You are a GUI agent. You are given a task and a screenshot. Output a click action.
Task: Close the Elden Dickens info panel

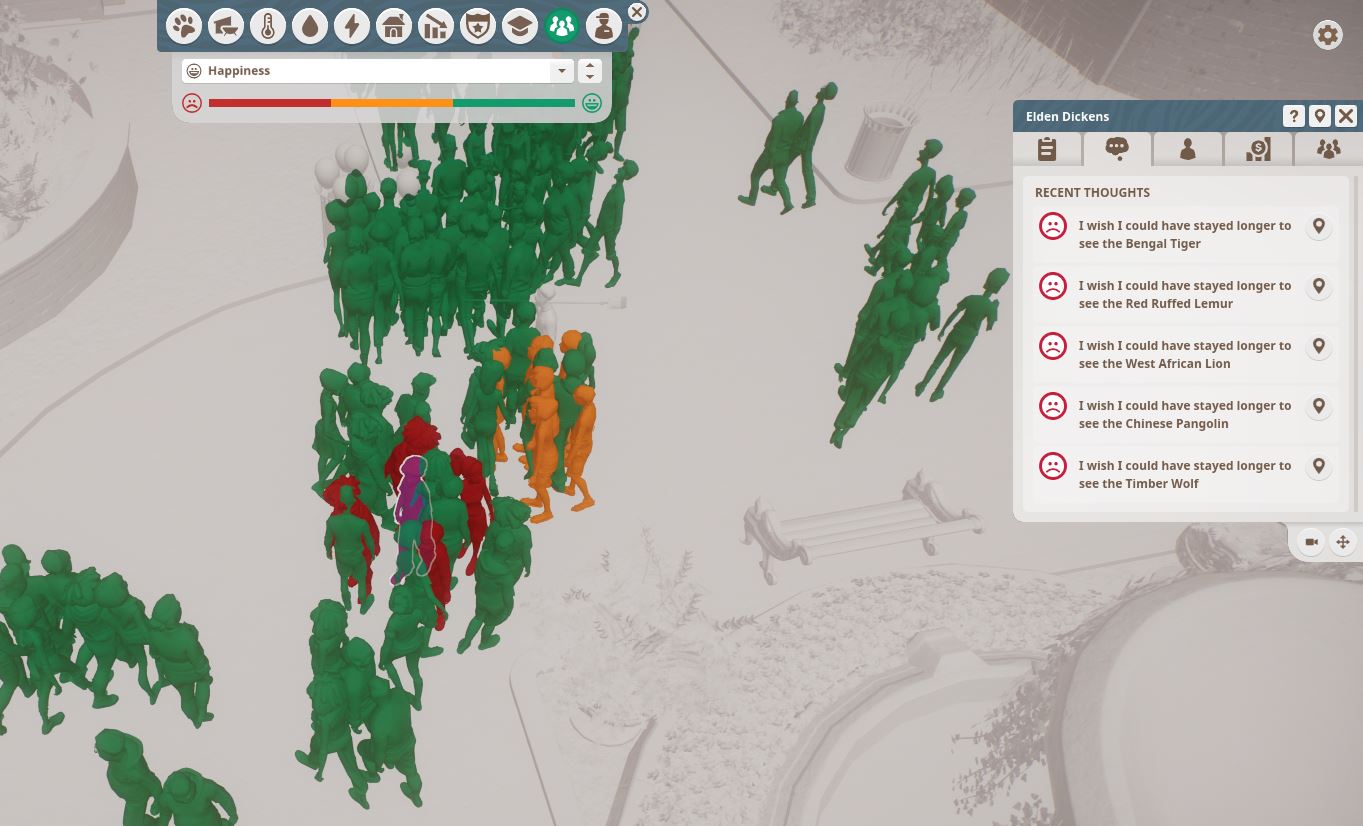(x=1346, y=116)
